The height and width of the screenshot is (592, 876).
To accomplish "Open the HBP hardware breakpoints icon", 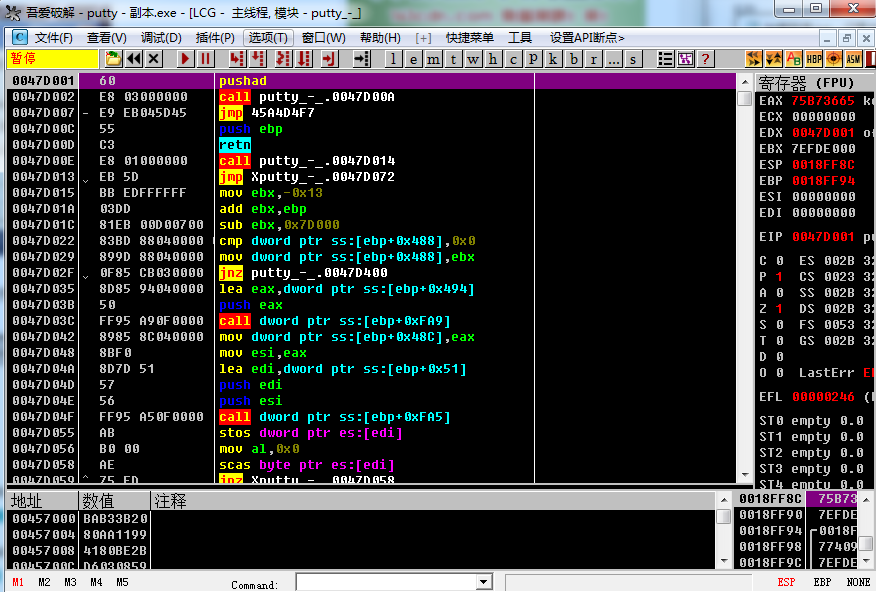I will [814, 59].
